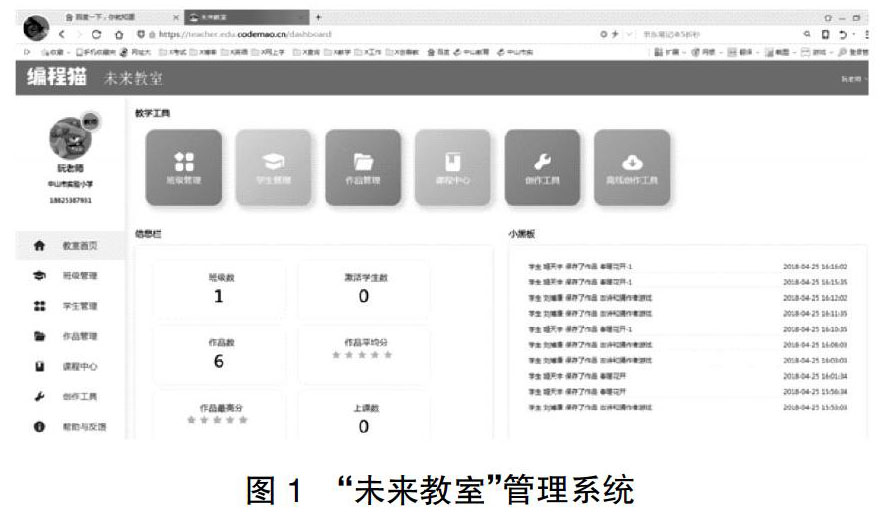Go to 教室首页 in the sidebar
Viewport: 894px width, 522px height.
pos(70,246)
